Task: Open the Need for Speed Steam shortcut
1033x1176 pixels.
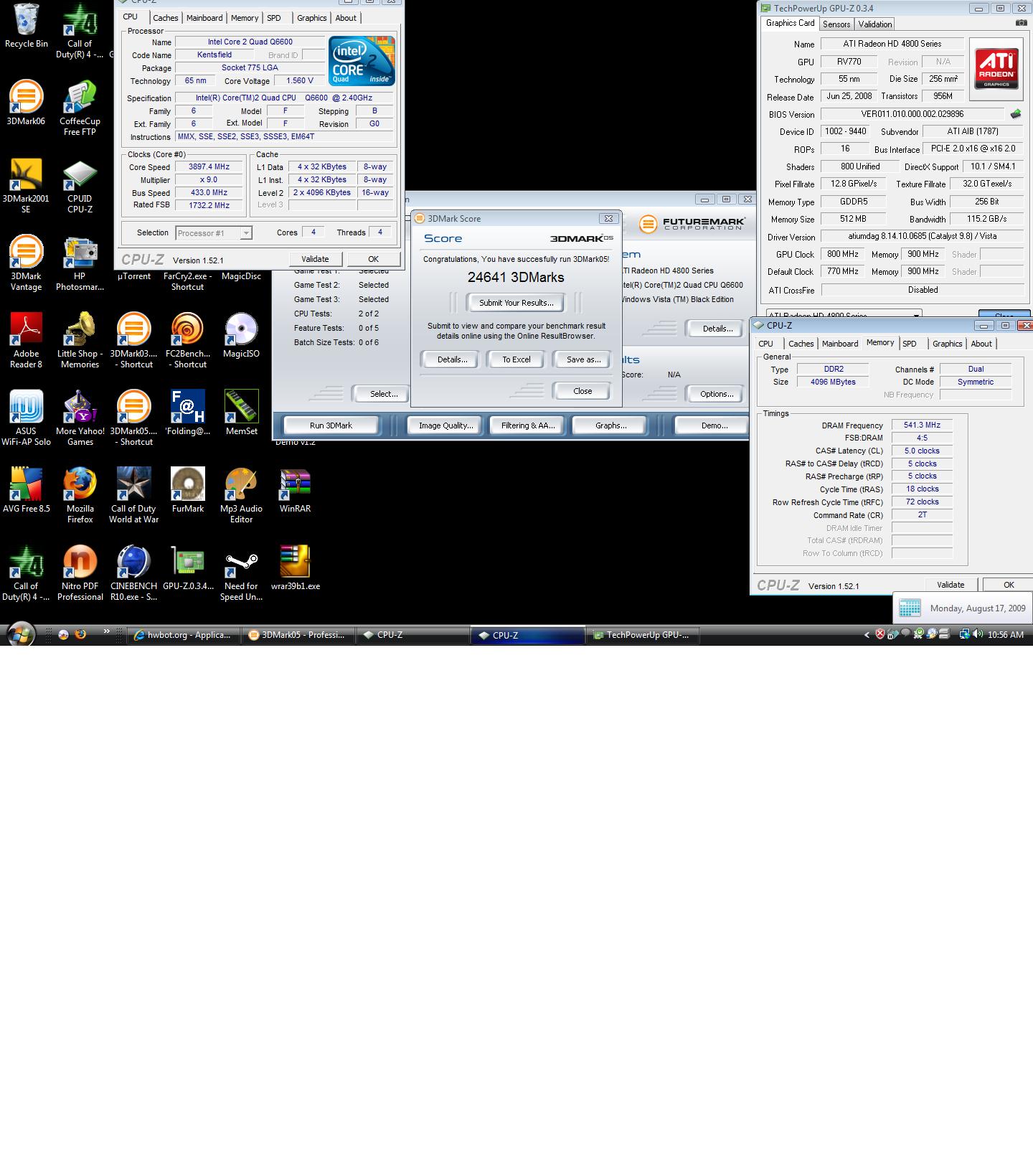Action: pos(241,573)
